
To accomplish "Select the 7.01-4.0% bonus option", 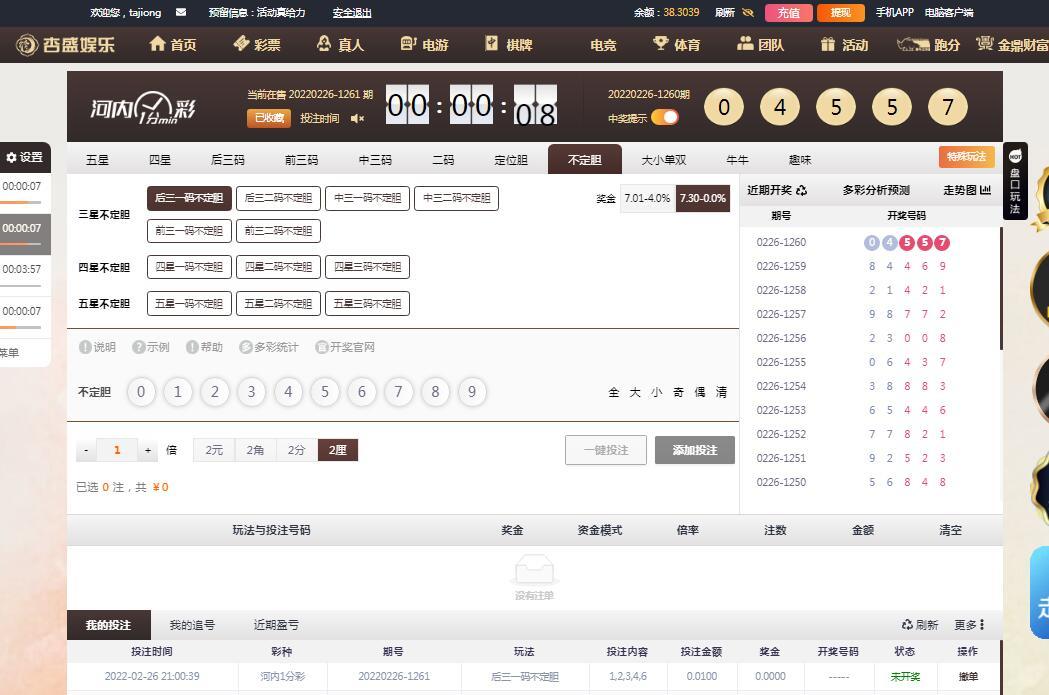I will (x=648, y=199).
